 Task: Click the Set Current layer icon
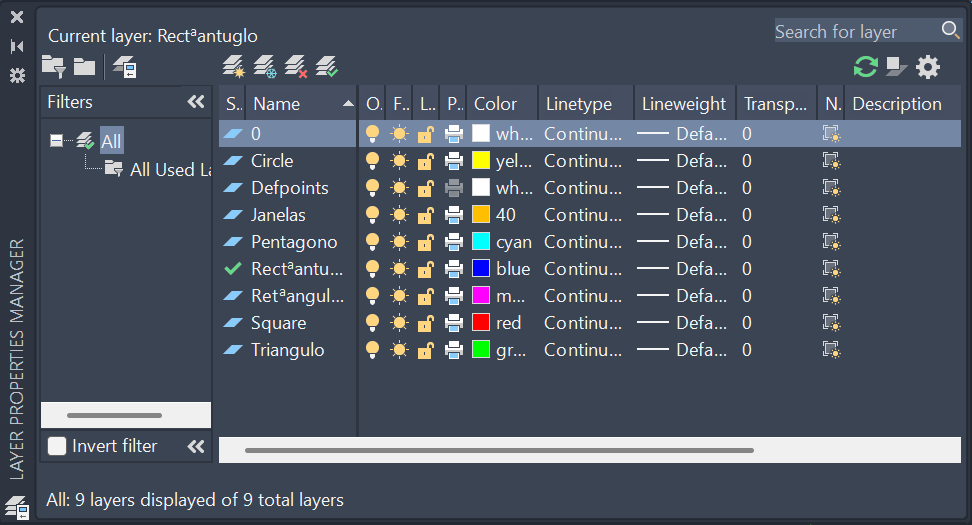click(327, 67)
